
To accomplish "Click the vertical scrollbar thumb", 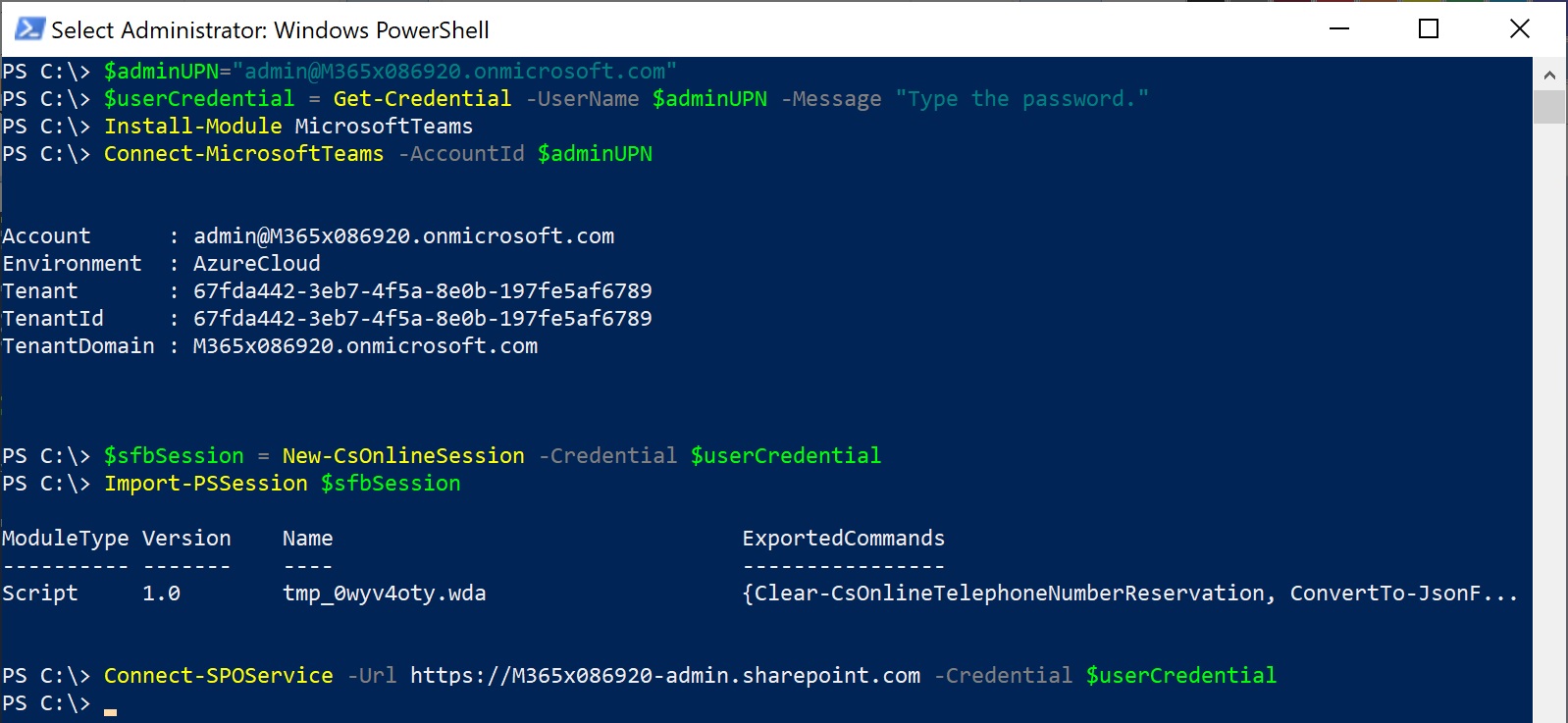I will click(1549, 107).
